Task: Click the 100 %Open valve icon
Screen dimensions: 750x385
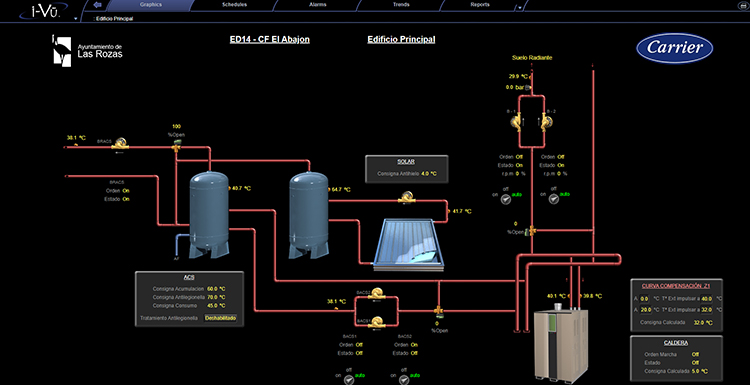Action: [x=176, y=148]
